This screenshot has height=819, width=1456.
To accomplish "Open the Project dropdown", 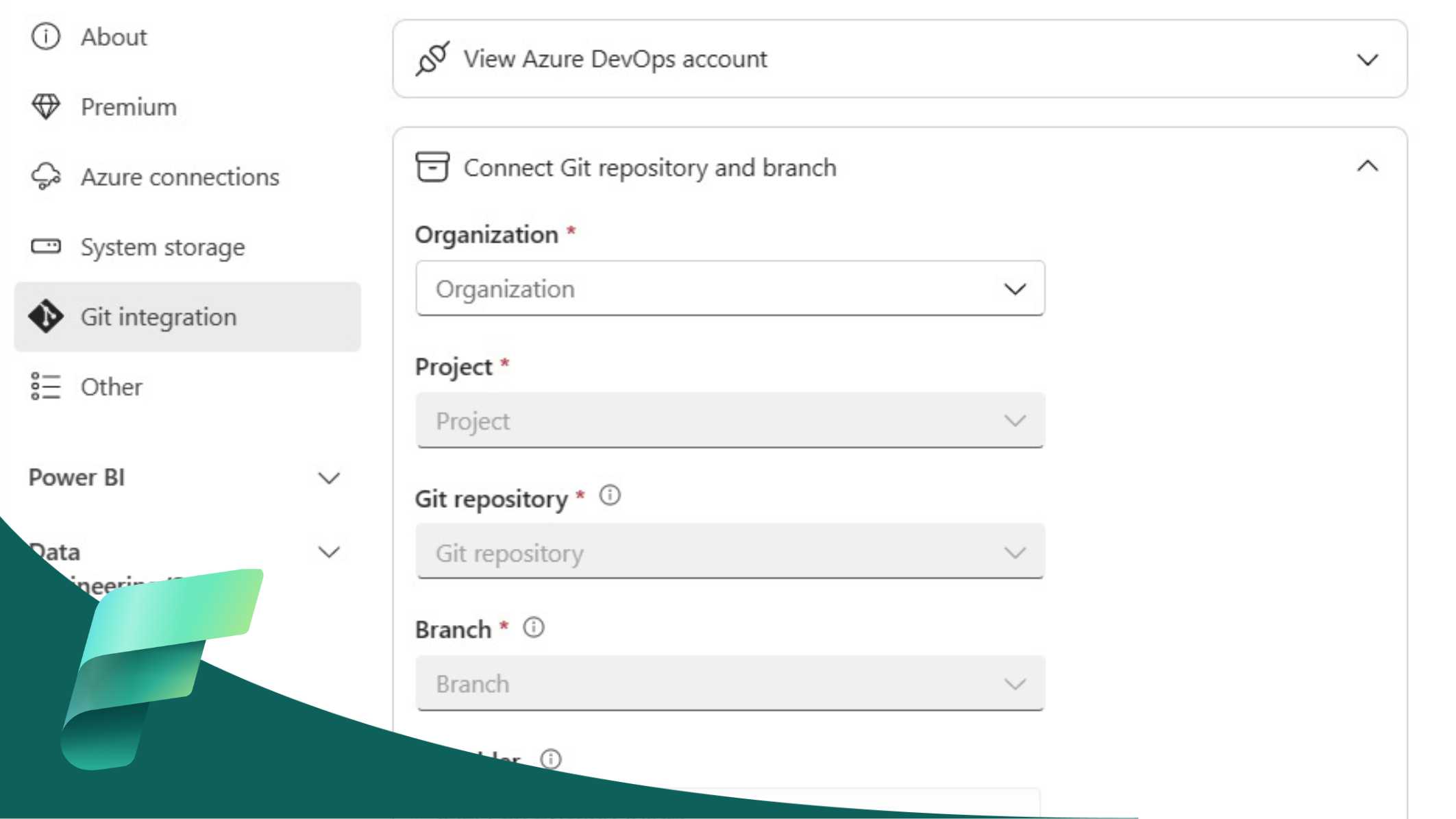I will point(730,420).
